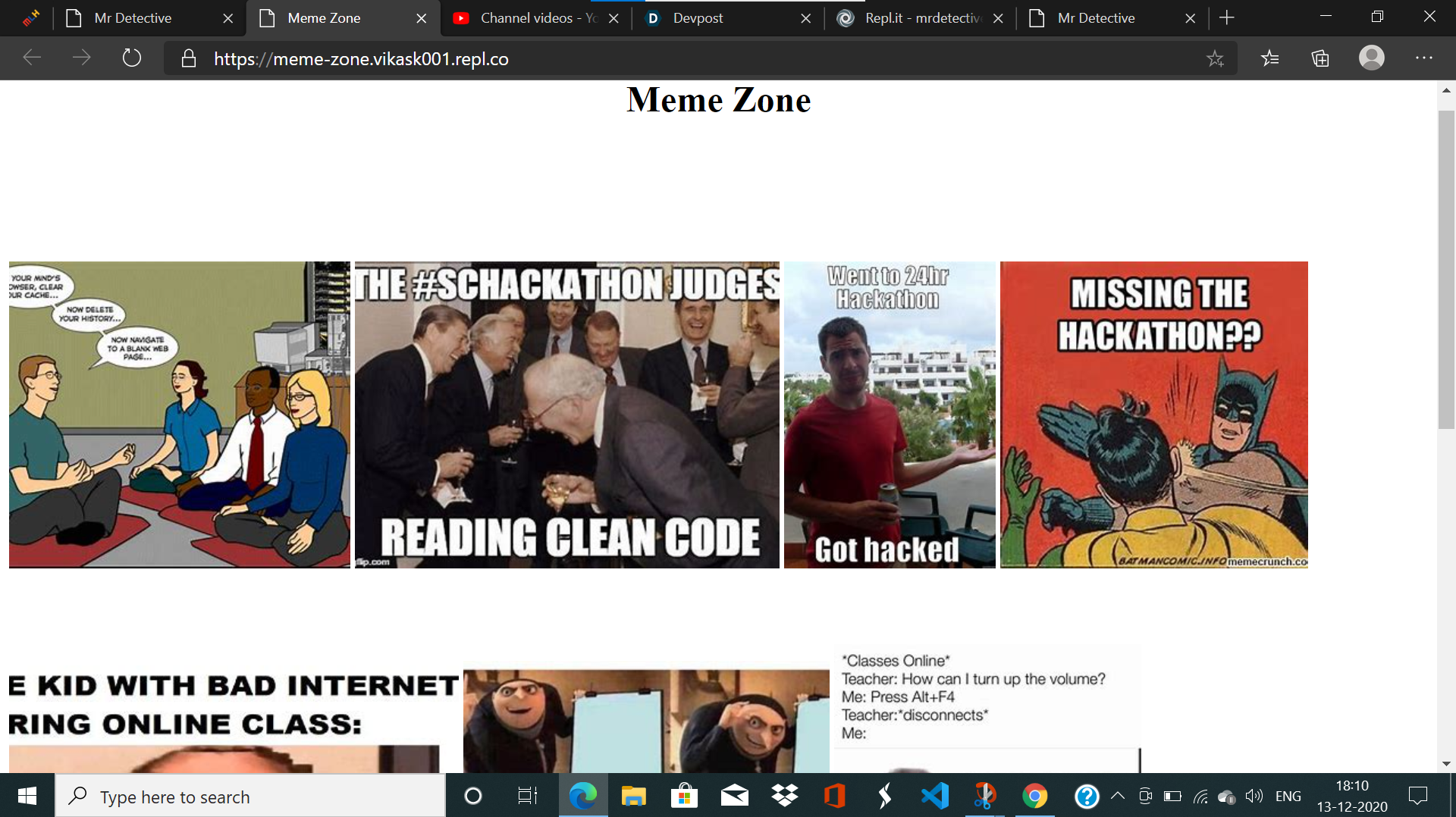Close the Channel videos tab

coord(613,18)
